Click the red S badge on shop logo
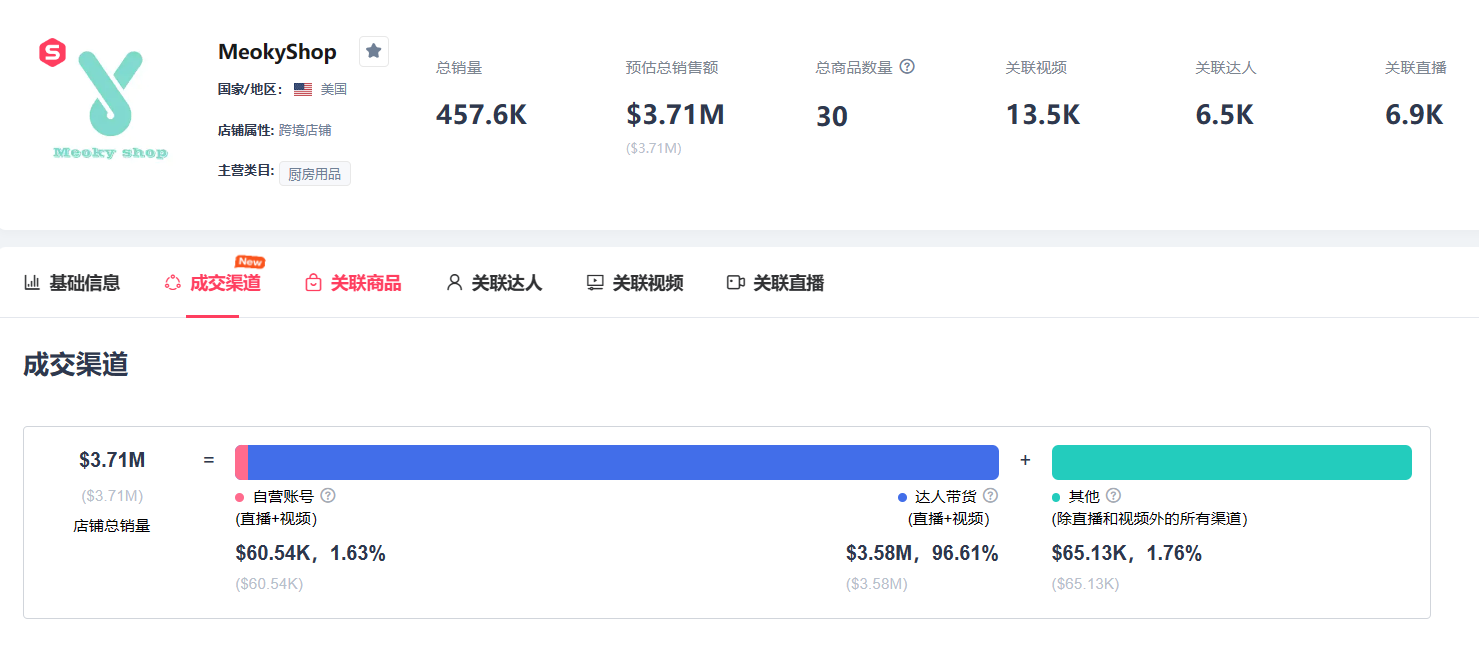Screen dimensions: 1479x645 tap(52, 52)
